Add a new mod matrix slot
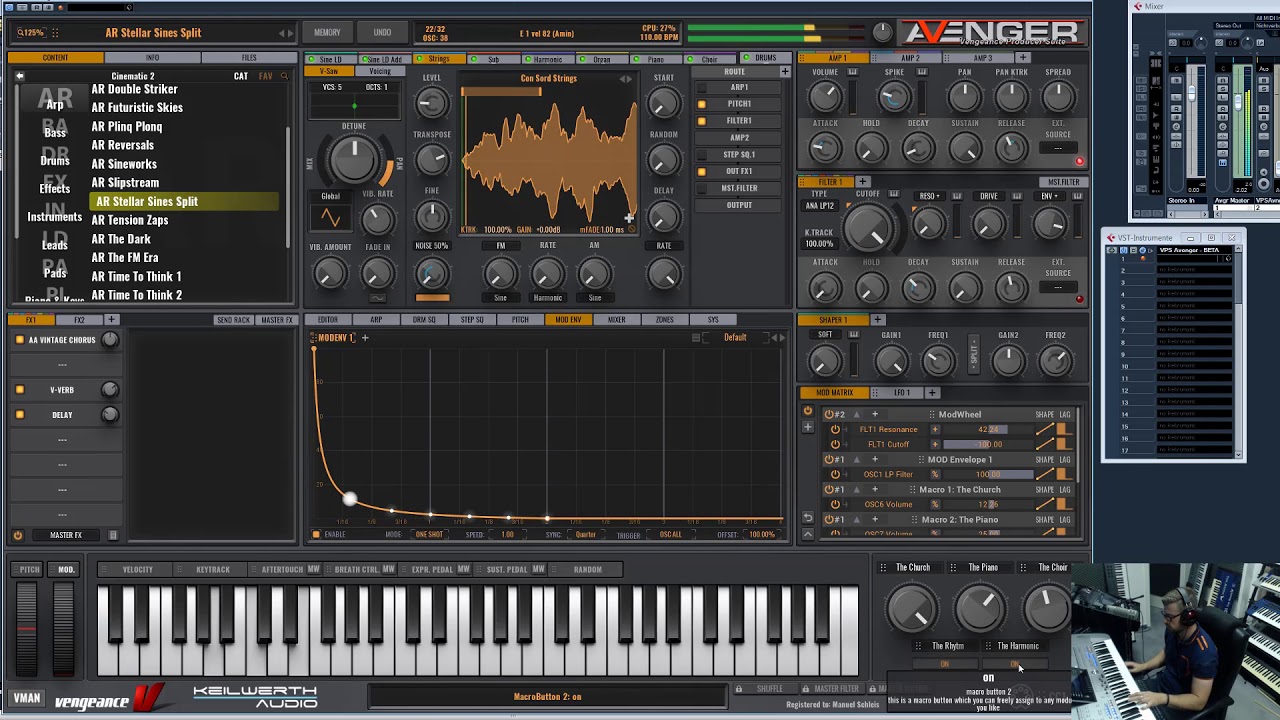Viewport: 1280px width, 720px height. click(808, 427)
